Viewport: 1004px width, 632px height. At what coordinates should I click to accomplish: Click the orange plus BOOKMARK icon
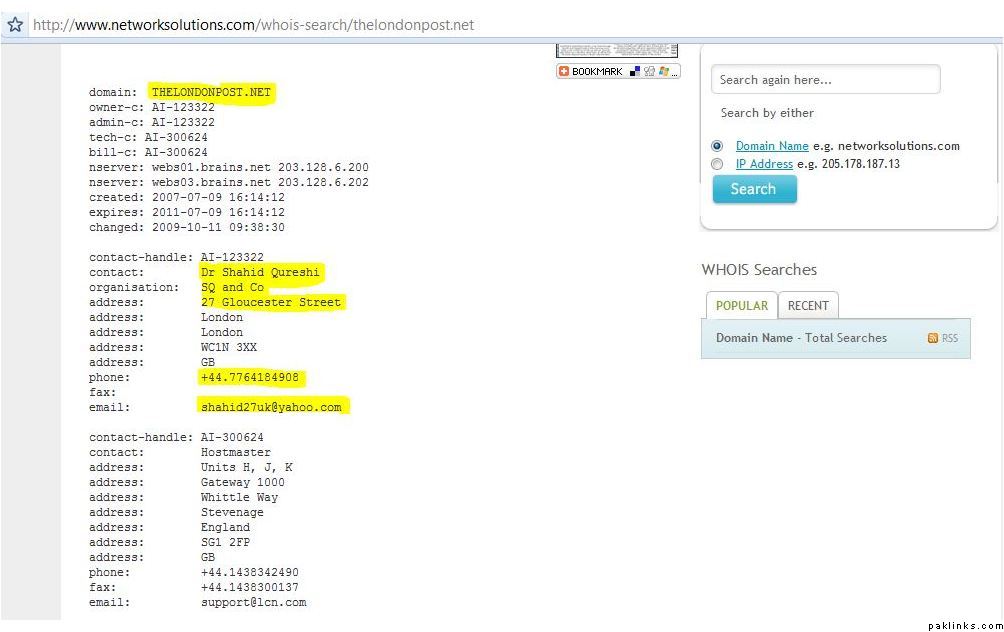point(564,72)
